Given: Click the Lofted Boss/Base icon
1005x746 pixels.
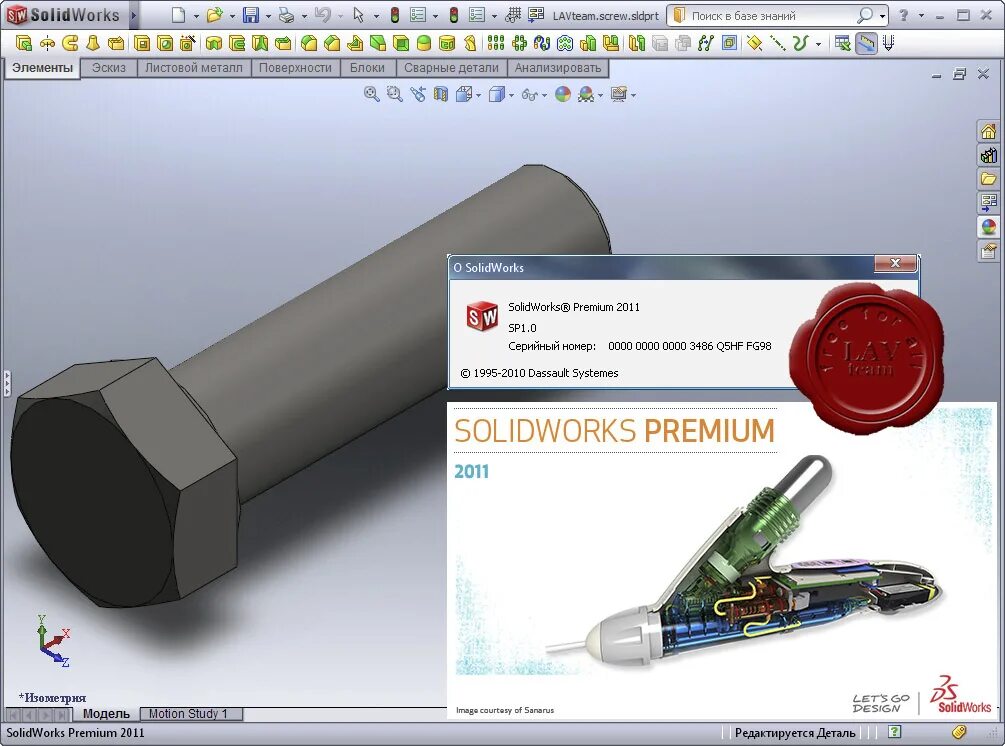Looking at the screenshot, I should (x=93, y=43).
